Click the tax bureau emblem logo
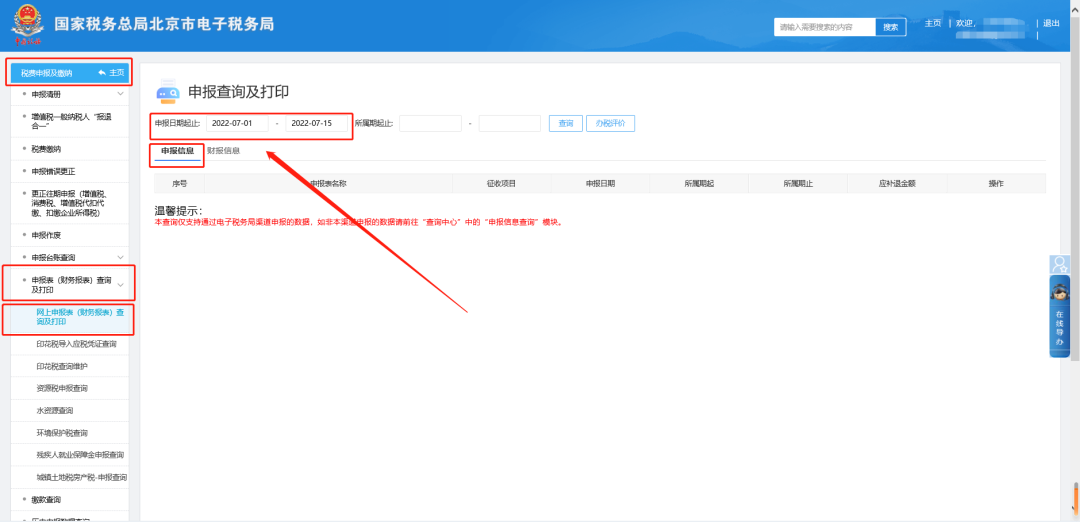The image size is (1080, 522). click(x=27, y=25)
